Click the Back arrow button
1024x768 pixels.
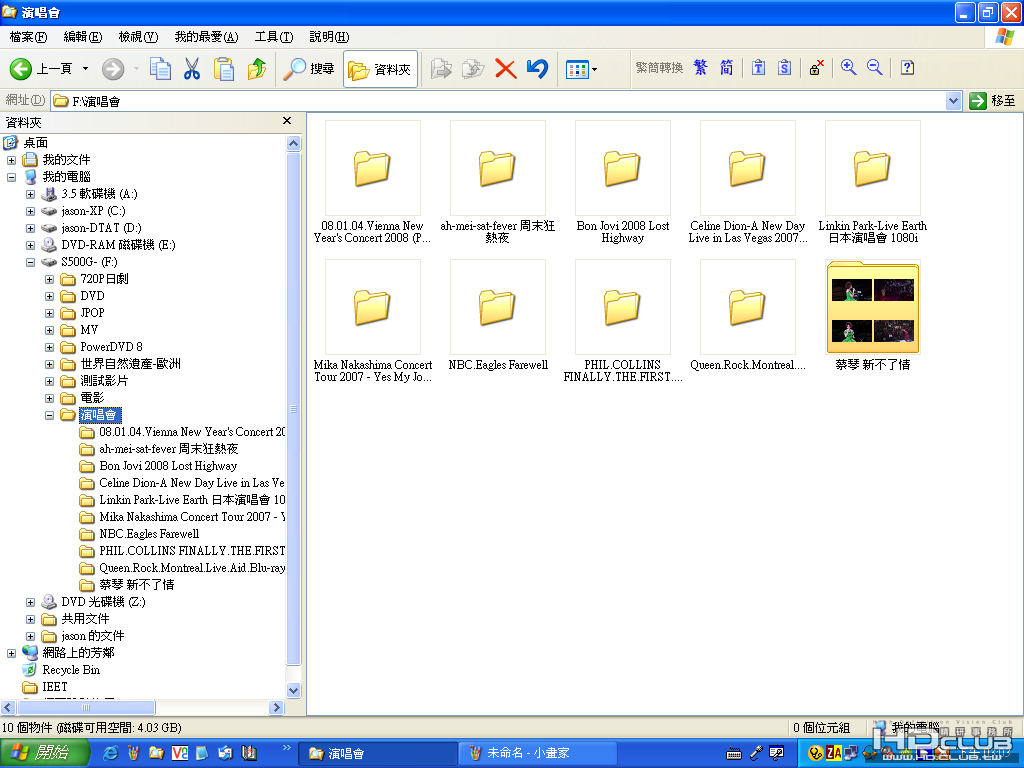21,69
